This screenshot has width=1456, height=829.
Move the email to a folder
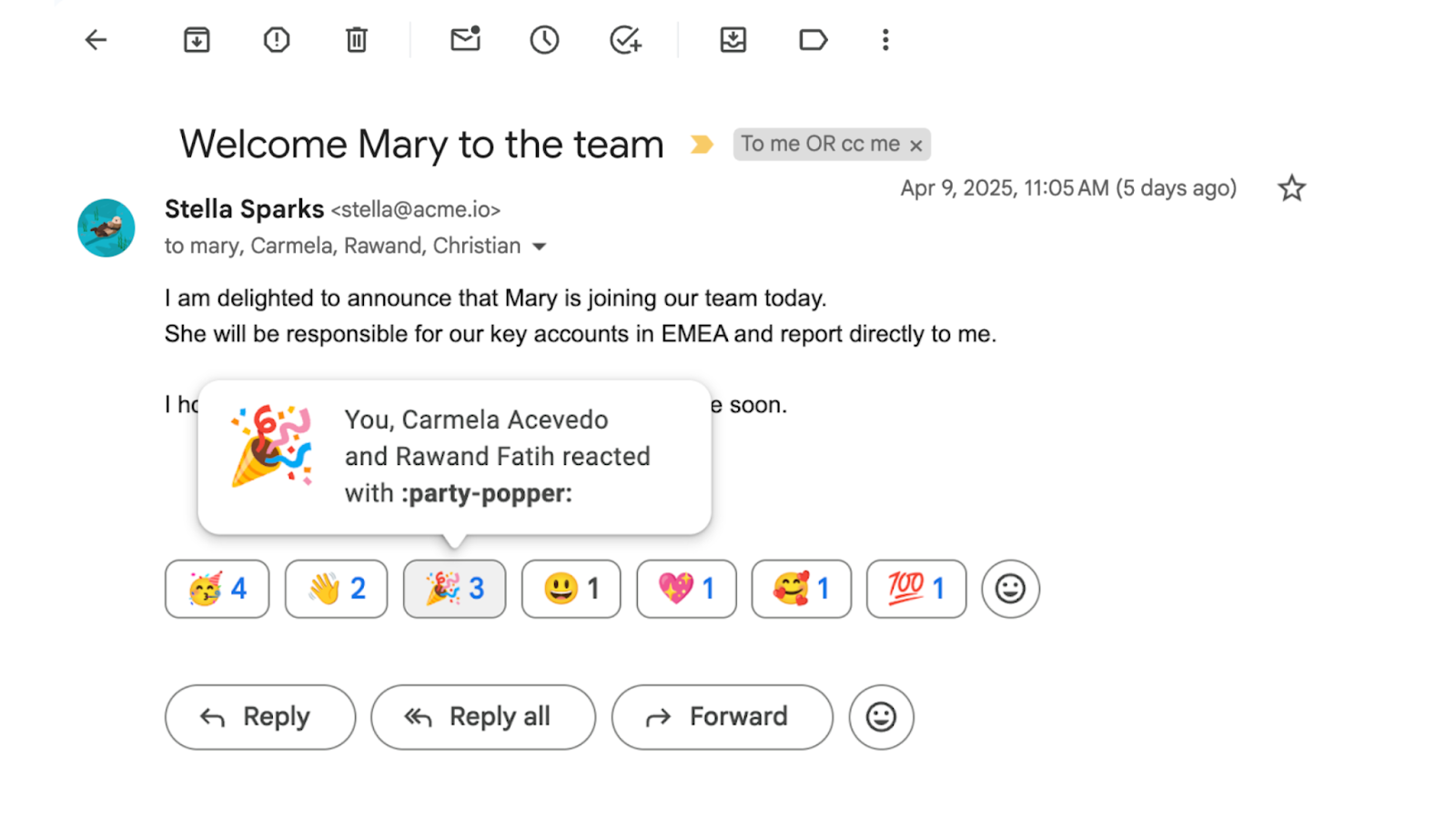(733, 40)
